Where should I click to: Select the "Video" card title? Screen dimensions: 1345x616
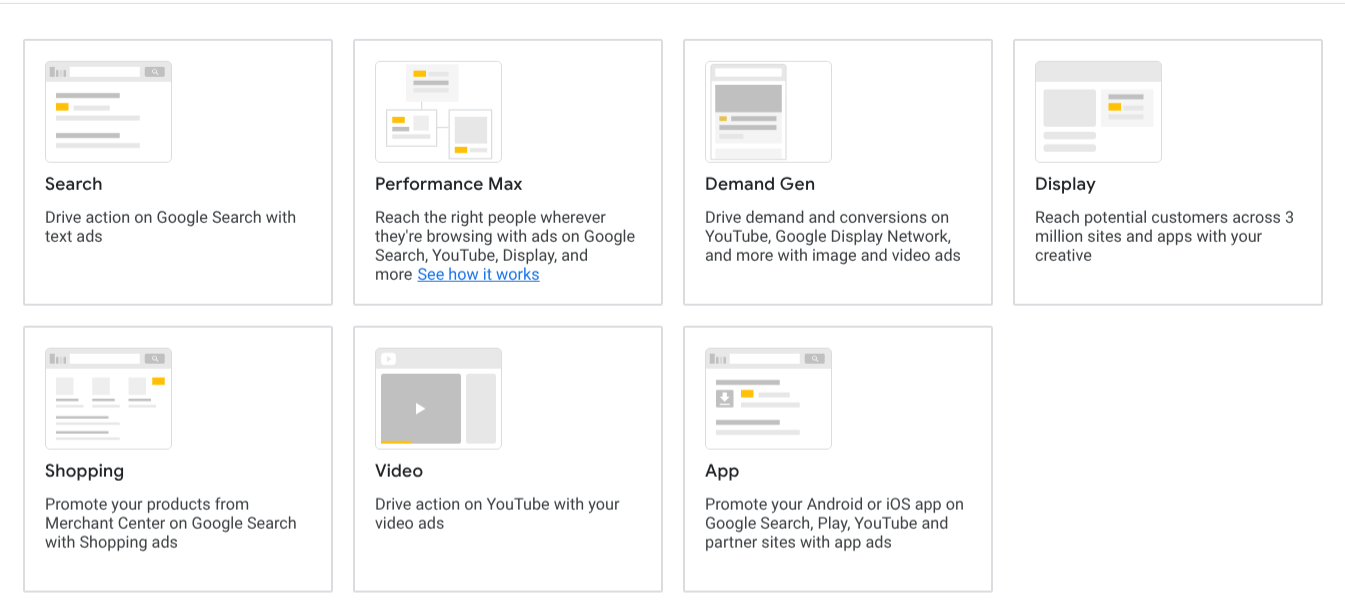click(399, 471)
